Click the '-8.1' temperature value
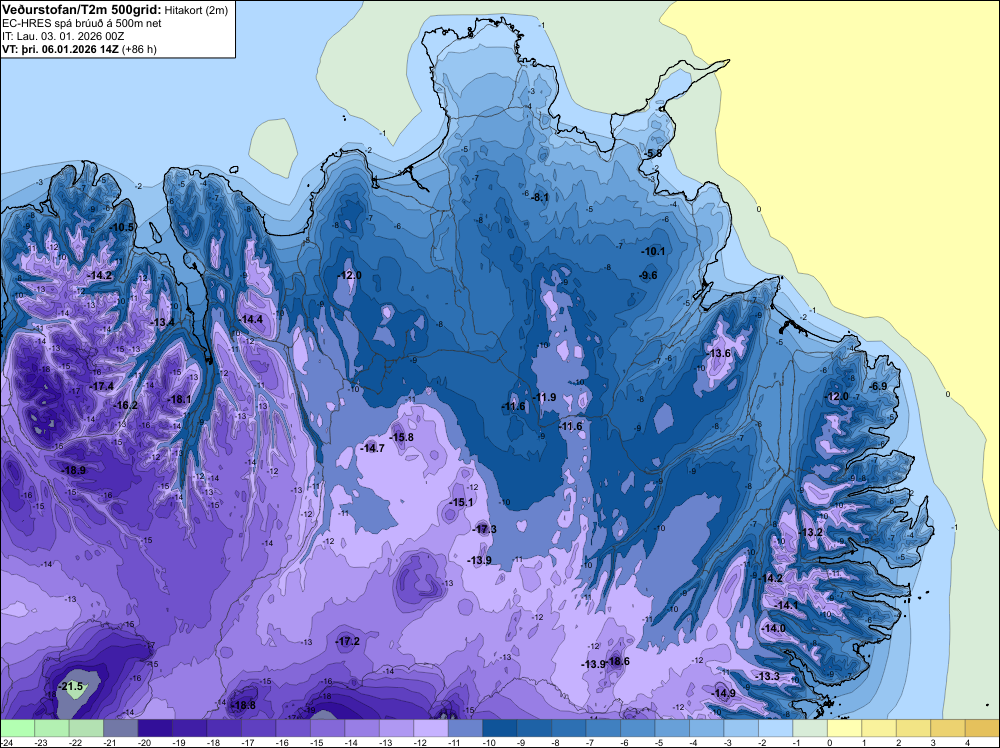This screenshot has width=1000, height=748. click(540, 197)
